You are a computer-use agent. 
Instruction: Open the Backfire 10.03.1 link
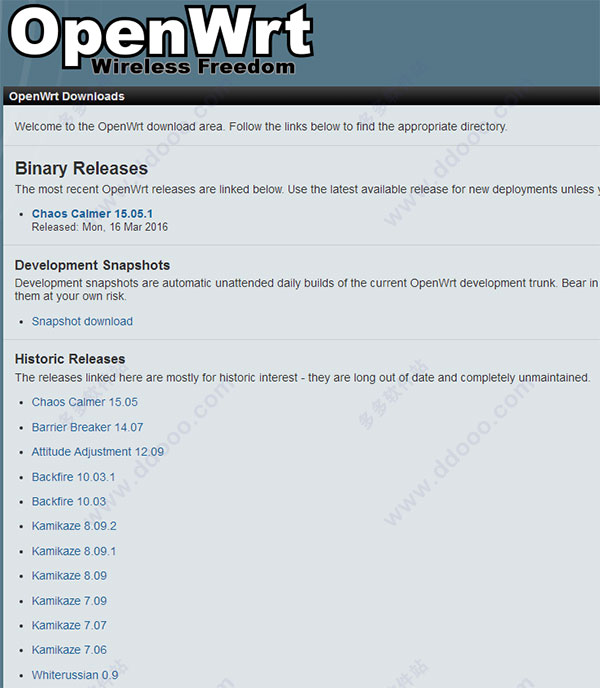tap(73, 477)
